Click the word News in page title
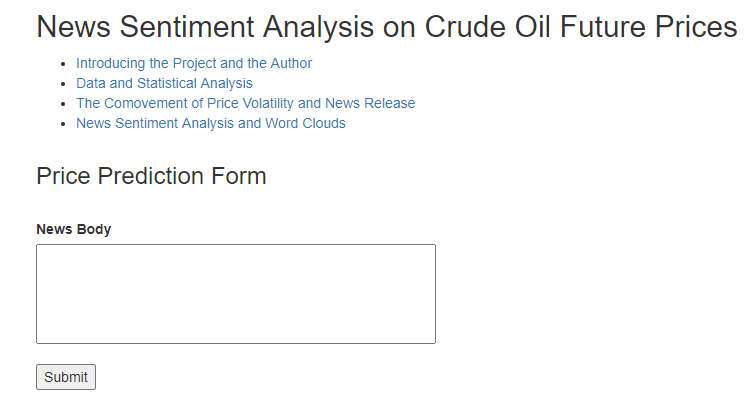Viewport: 752px width, 412px height. pyautogui.click(x=74, y=27)
